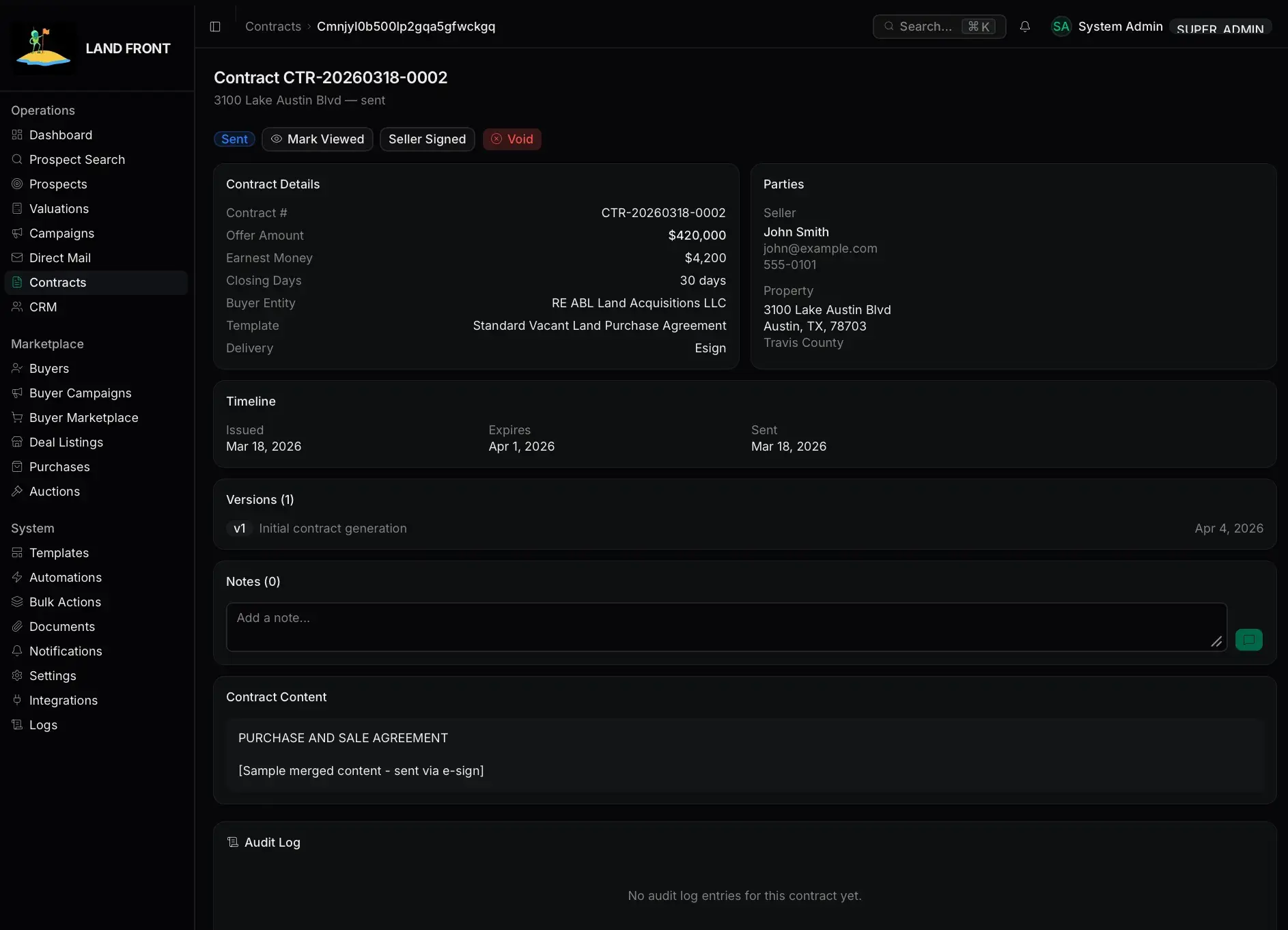Click the Standard Vacant Land Purchase Agreement template
Screen dimensions: 1288x930
click(600, 326)
